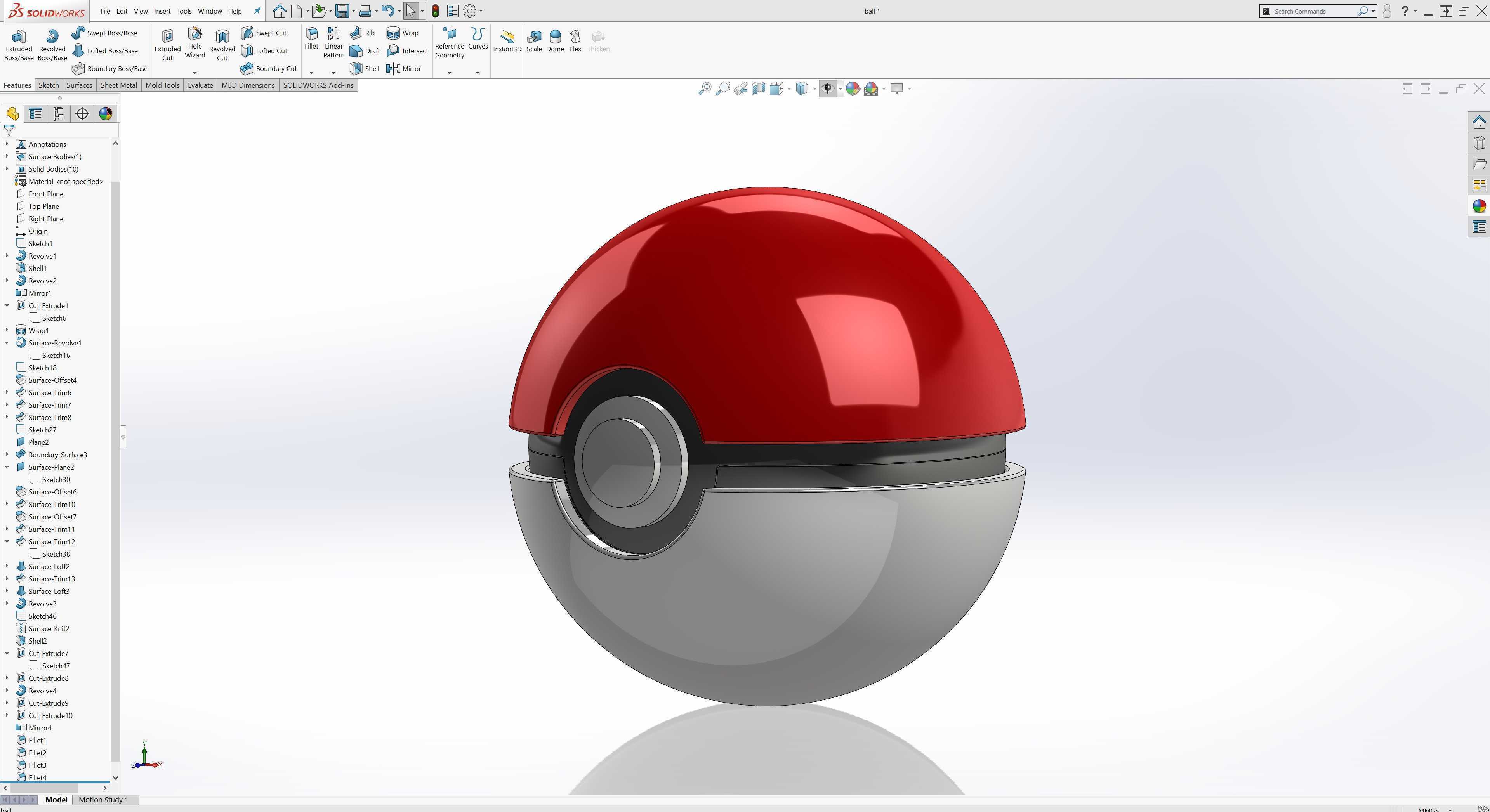This screenshot has height=812, width=1490.
Task: Click the feature tree horizontal scrollbar
Action: pos(43,788)
